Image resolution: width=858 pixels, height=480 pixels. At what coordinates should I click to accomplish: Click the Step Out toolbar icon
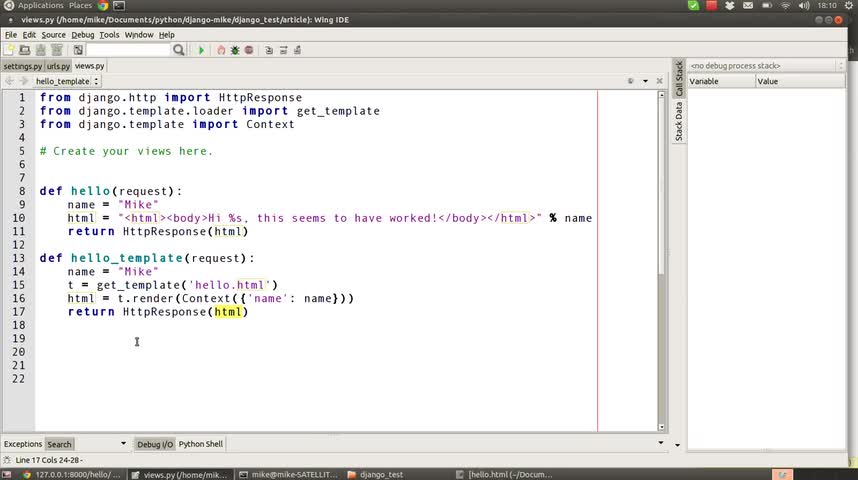pos(298,50)
